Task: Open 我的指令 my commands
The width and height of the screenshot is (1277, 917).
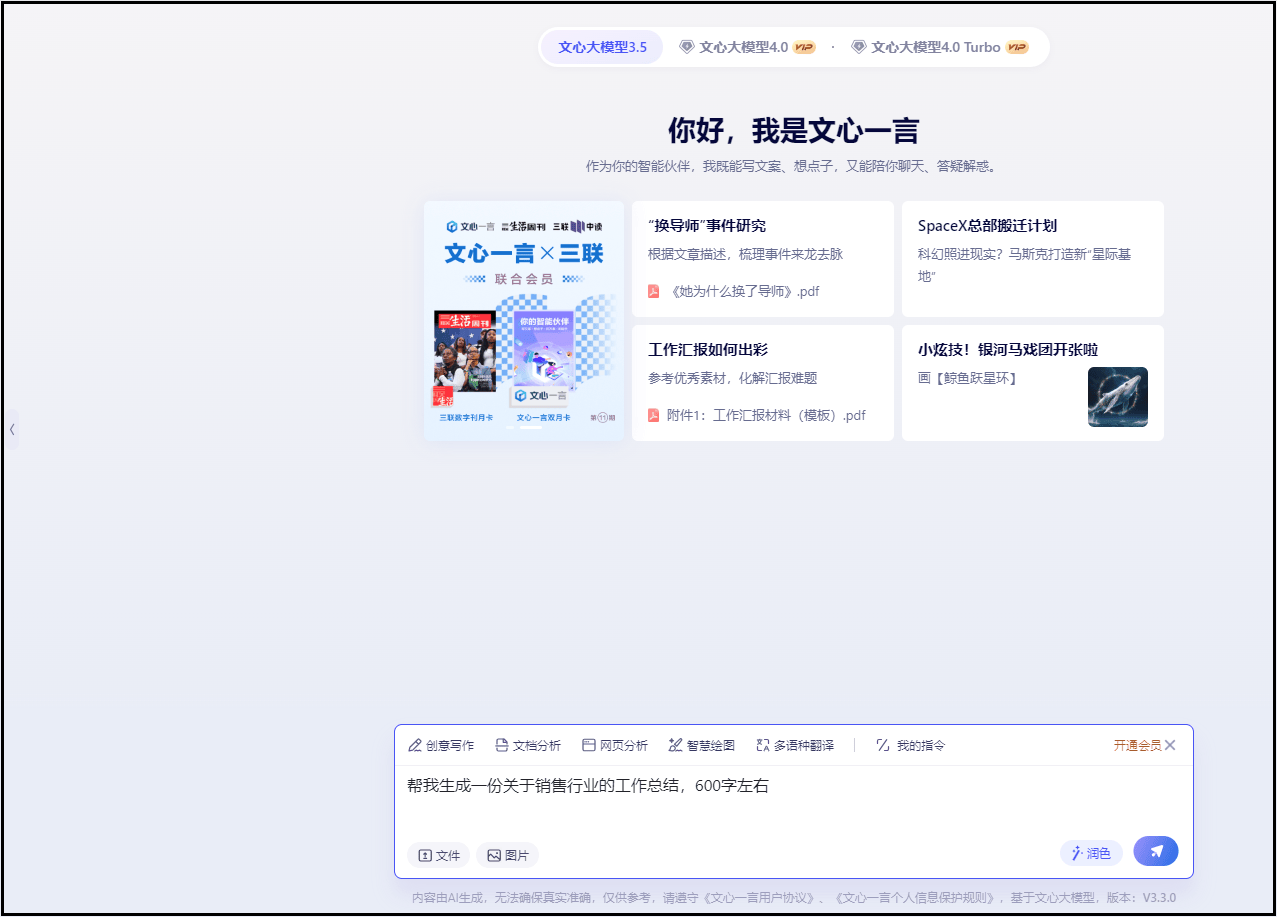Action: point(910,745)
